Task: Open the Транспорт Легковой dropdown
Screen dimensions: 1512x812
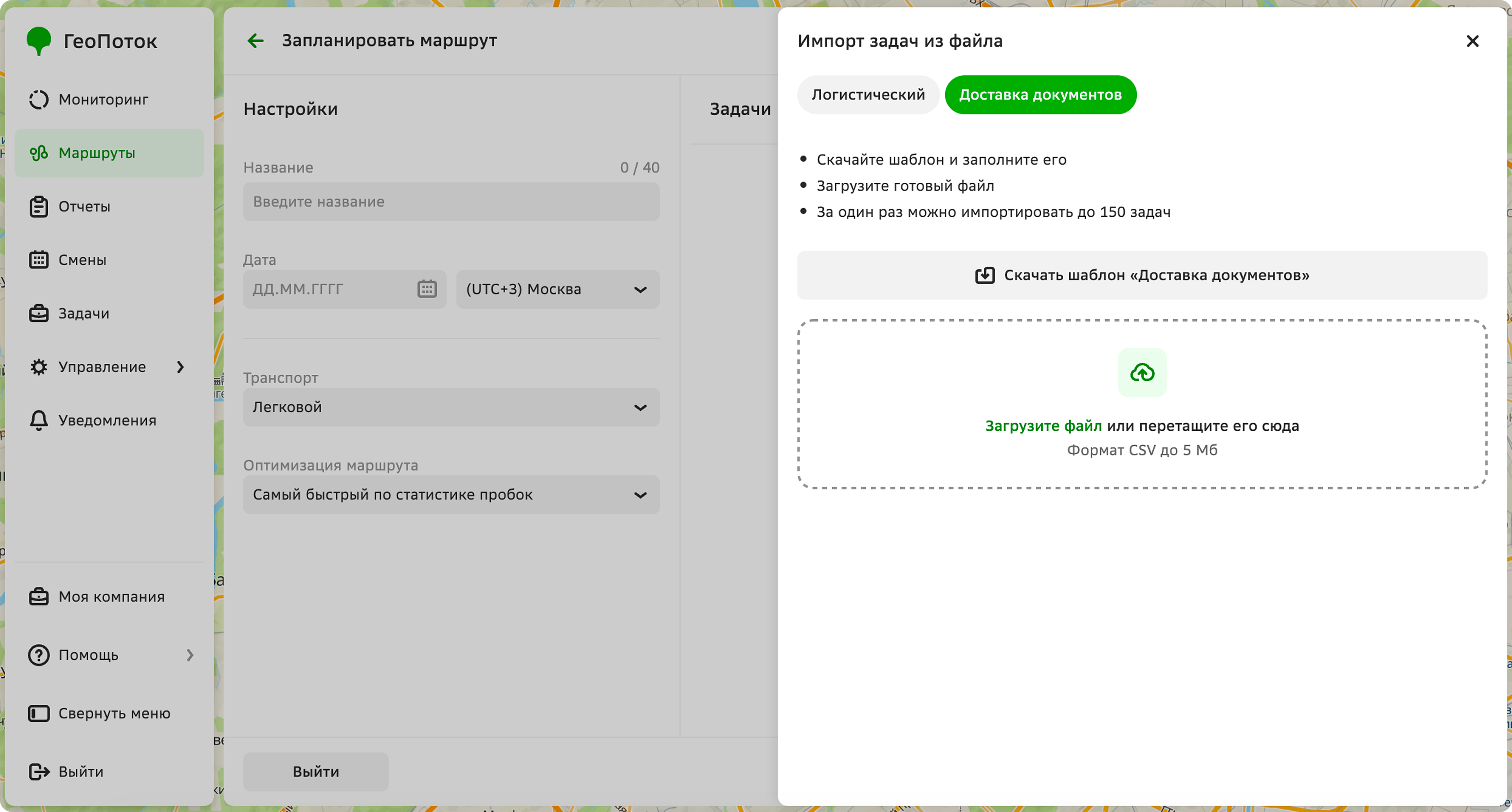Action: [451, 407]
